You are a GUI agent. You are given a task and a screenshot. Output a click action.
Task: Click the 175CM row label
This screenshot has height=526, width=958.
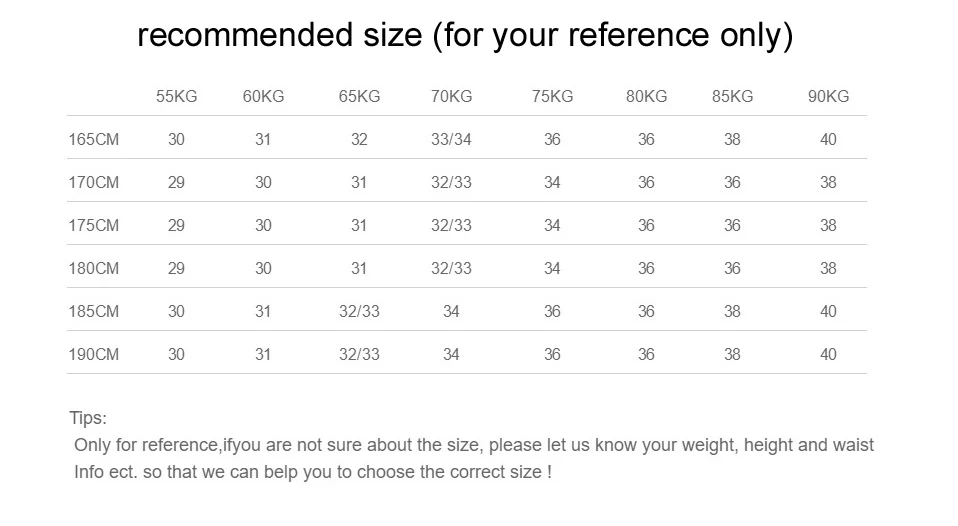(93, 226)
